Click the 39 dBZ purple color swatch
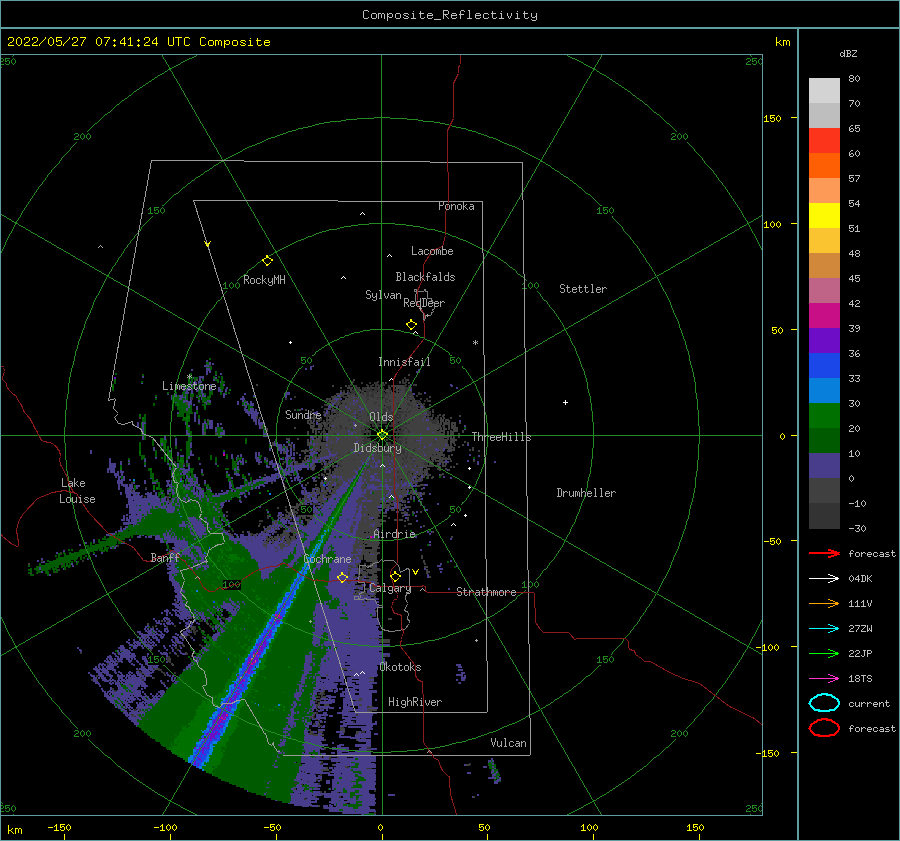The image size is (900, 841). coord(824,340)
